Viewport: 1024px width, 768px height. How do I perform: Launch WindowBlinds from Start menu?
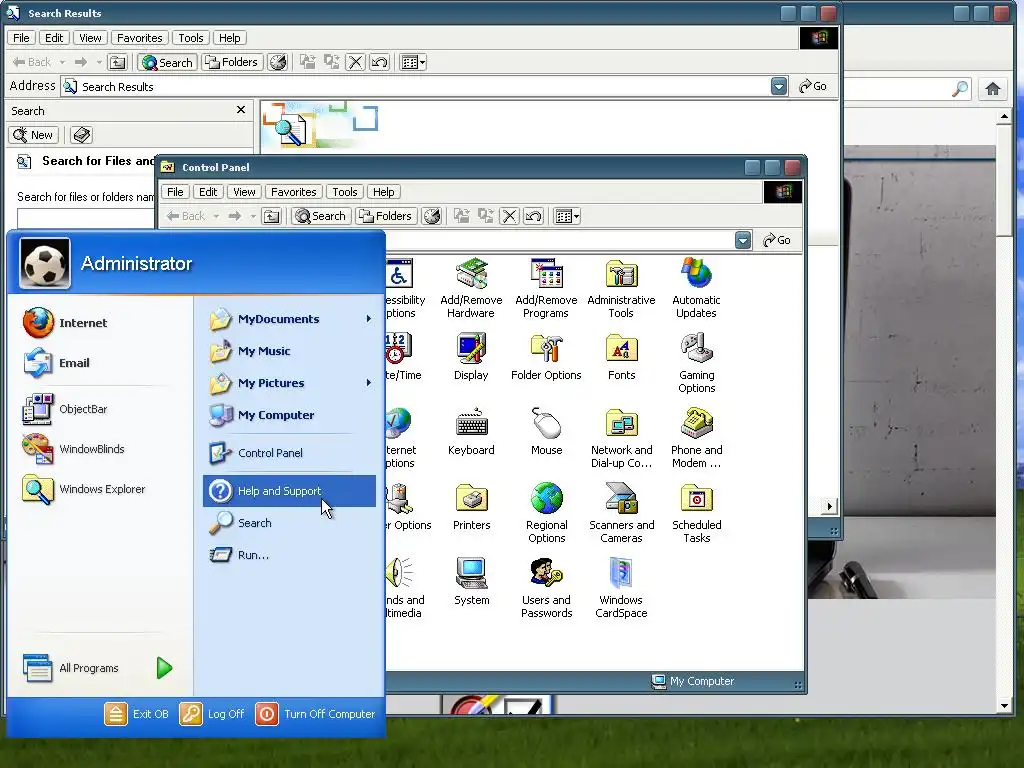click(72, 449)
